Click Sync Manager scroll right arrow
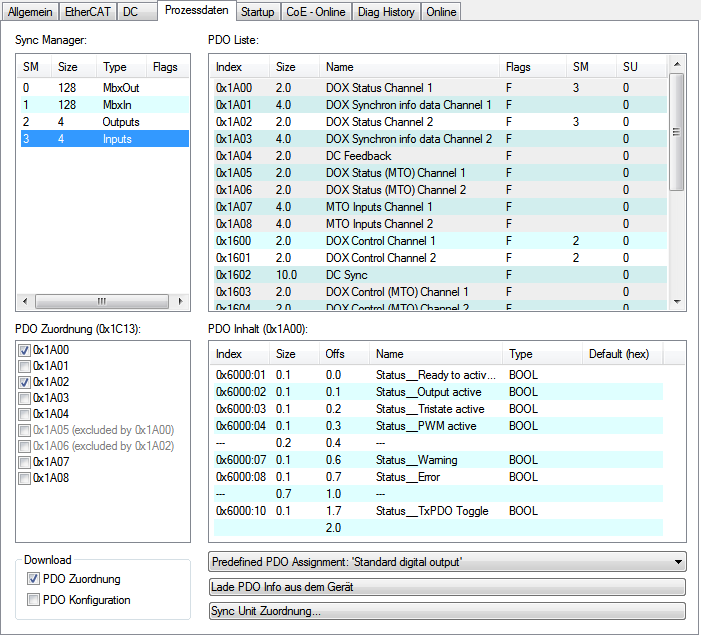The width and height of the screenshot is (701, 636). [x=180, y=301]
